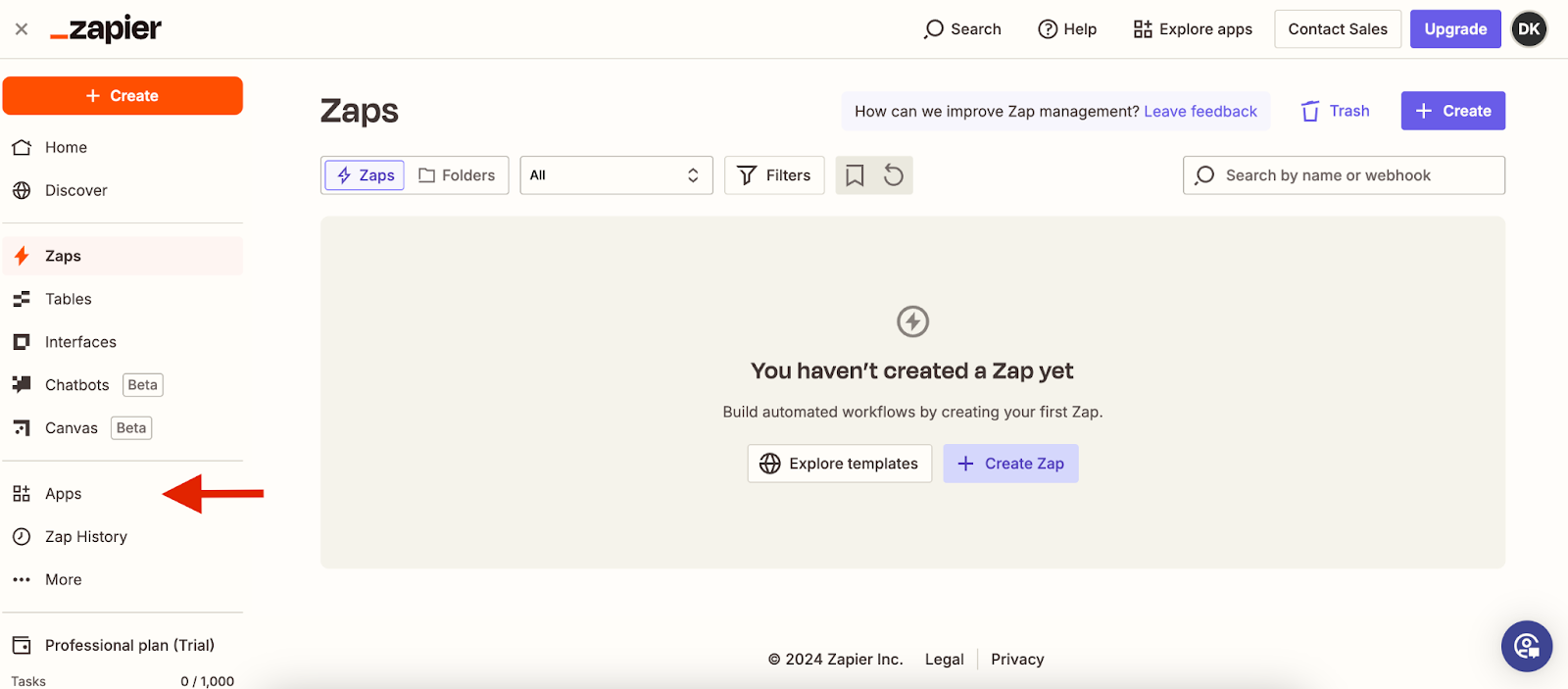1568x689 pixels.
Task: Open the Trash bin
Action: coord(1335,111)
